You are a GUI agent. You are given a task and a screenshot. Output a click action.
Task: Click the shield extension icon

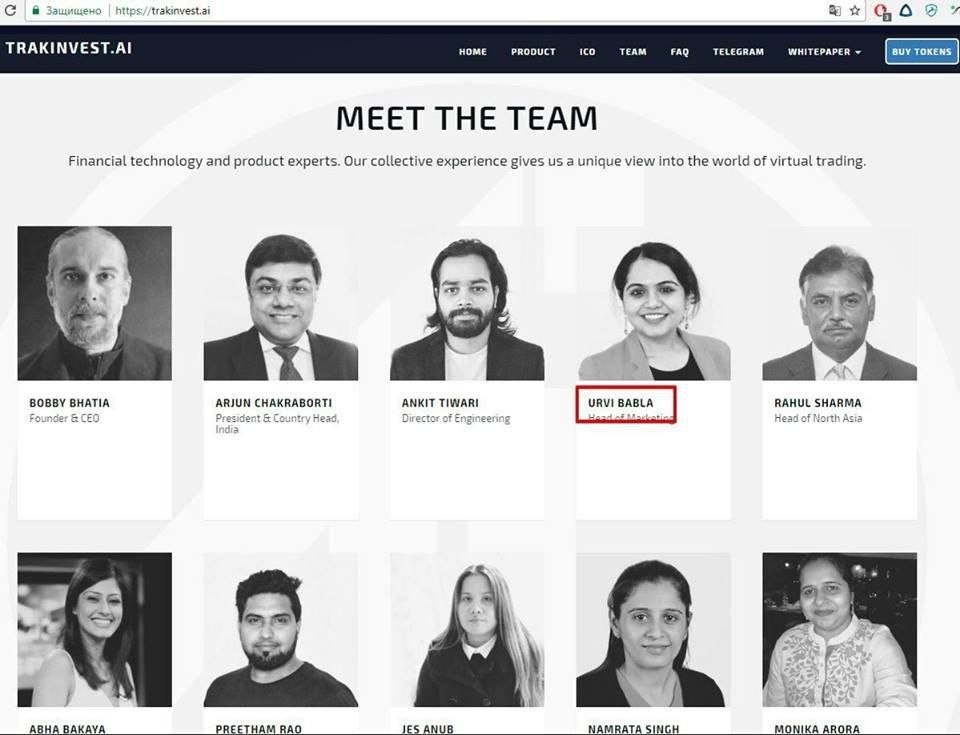pos(931,10)
